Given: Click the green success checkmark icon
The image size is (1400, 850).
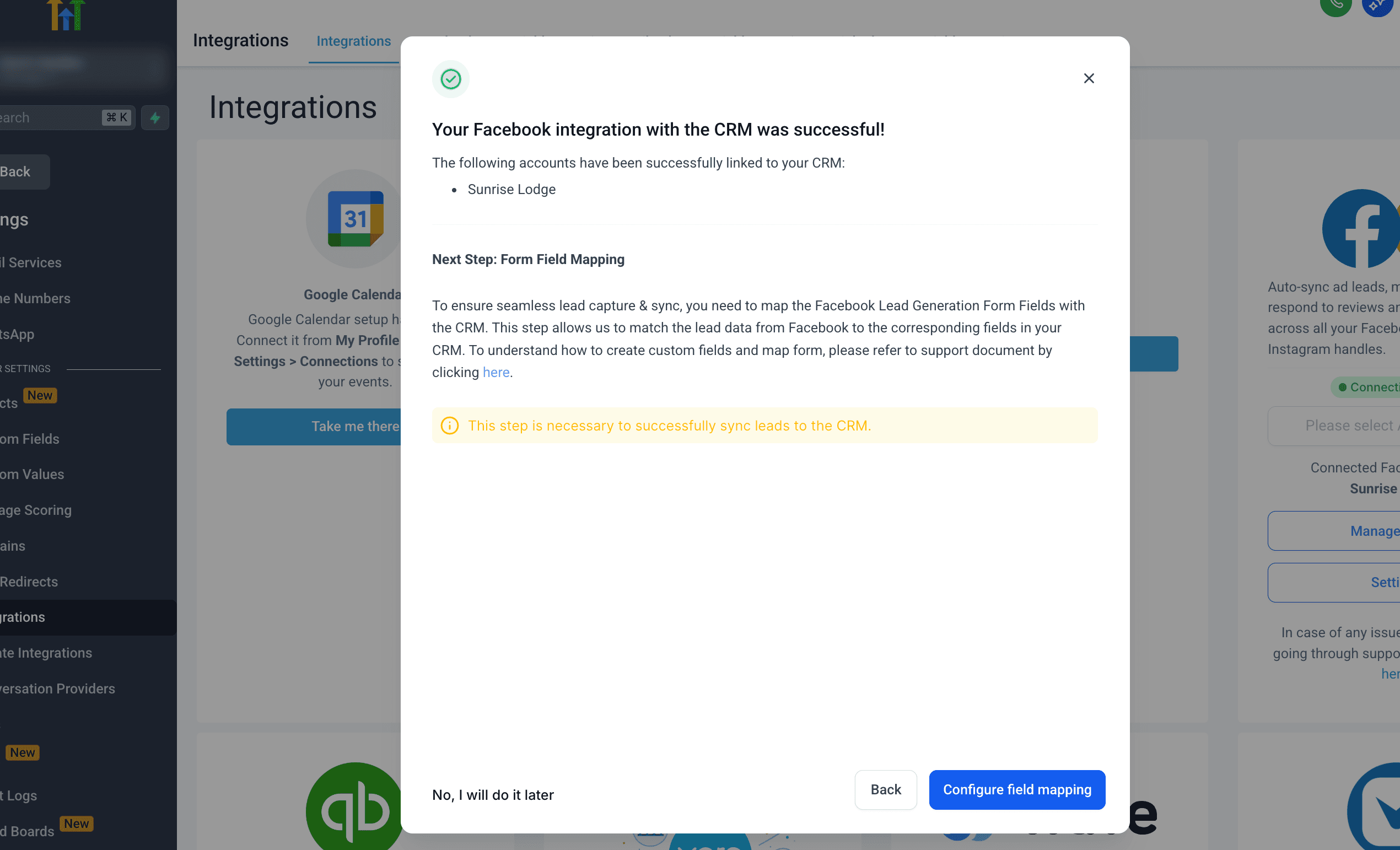Looking at the screenshot, I should pyautogui.click(x=450, y=79).
